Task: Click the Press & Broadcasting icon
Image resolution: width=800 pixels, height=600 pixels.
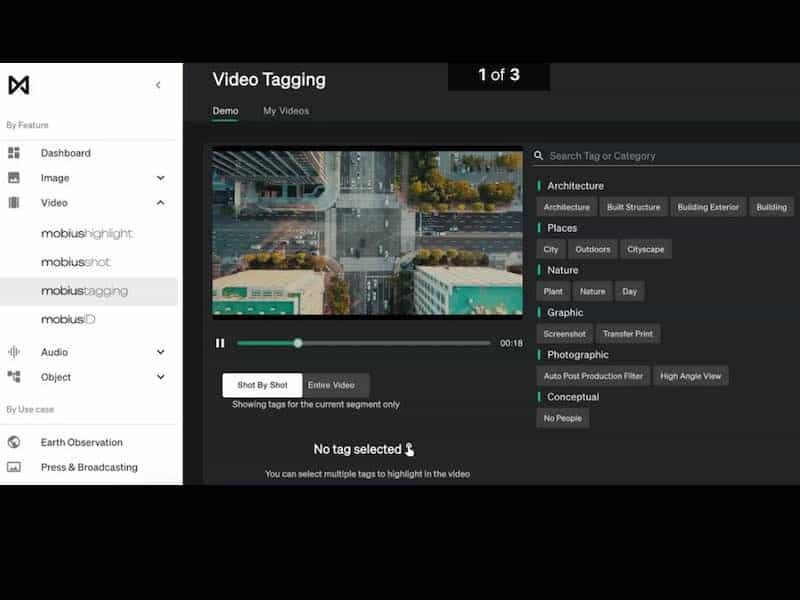Action: point(14,467)
